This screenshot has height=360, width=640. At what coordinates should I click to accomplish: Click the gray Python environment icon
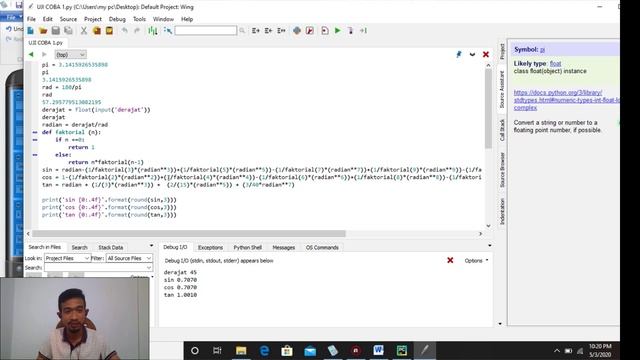(297, 31)
